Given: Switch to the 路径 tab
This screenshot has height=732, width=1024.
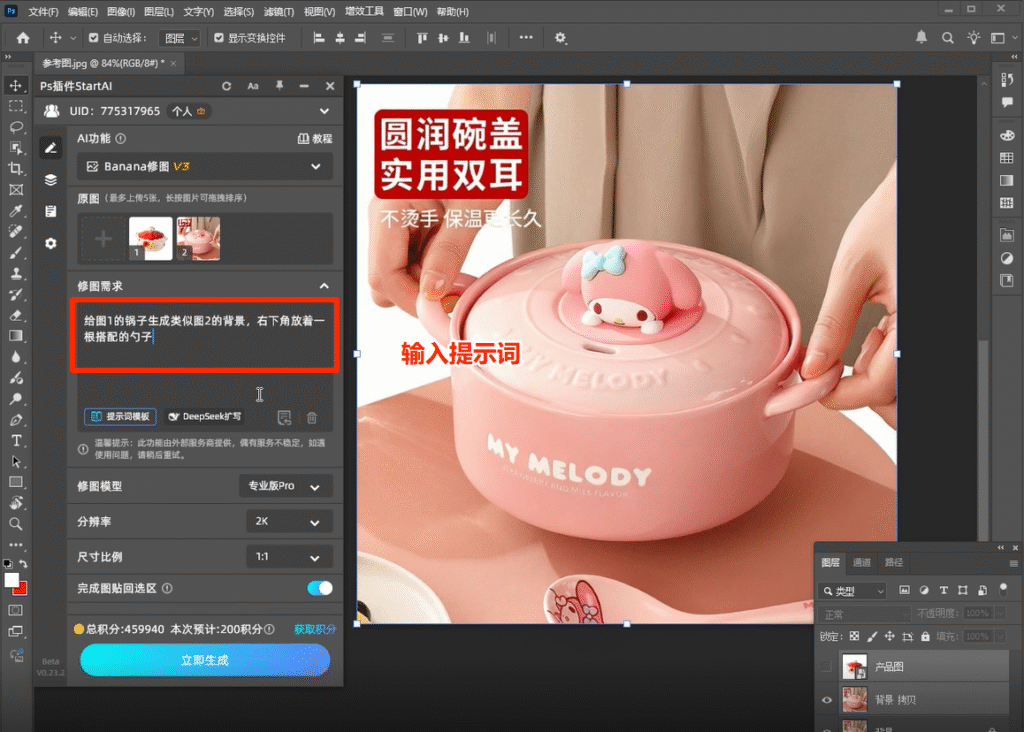Looking at the screenshot, I should 893,562.
